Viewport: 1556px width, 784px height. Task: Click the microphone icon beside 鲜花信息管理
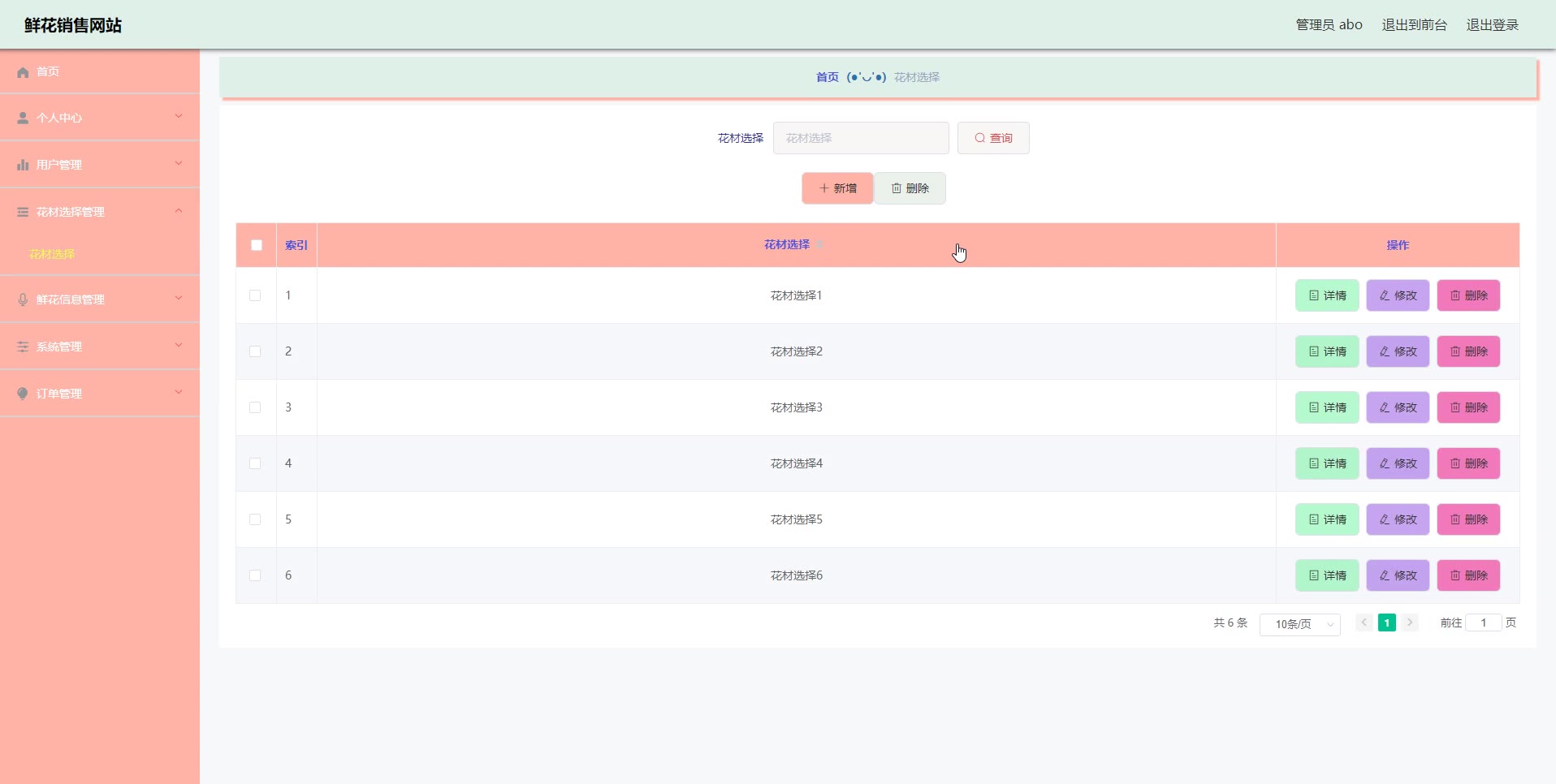(23, 299)
